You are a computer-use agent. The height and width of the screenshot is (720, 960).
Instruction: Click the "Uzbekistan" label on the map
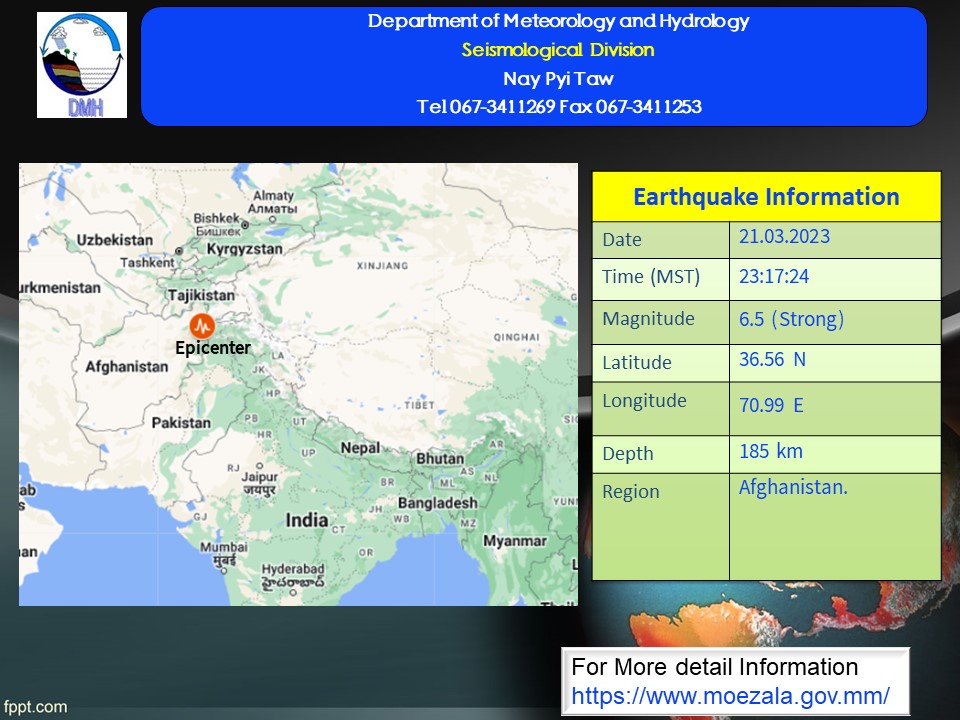(114, 240)
